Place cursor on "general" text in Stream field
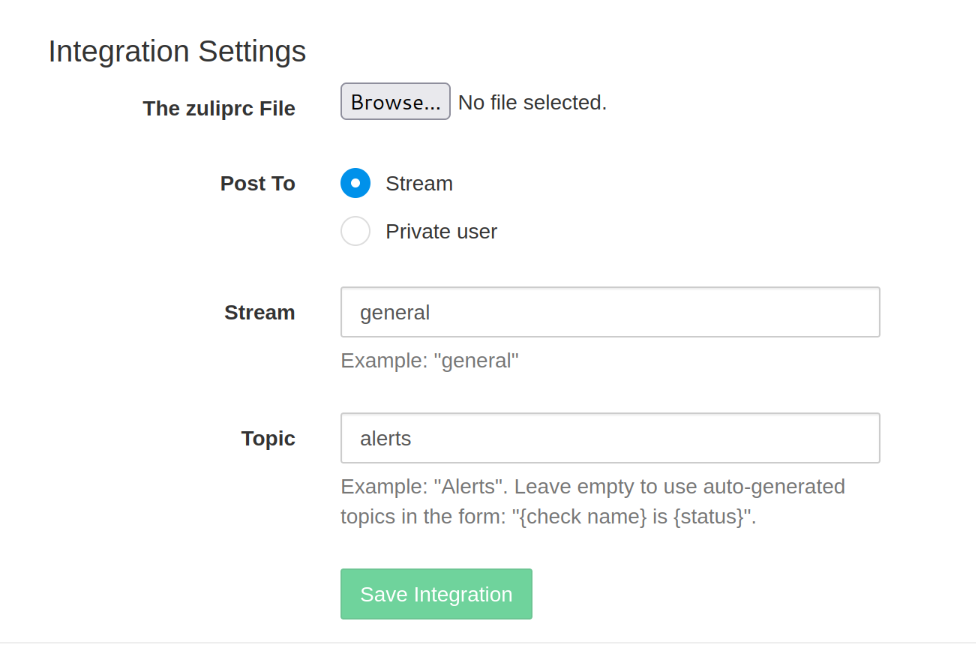 click(395, 312)
